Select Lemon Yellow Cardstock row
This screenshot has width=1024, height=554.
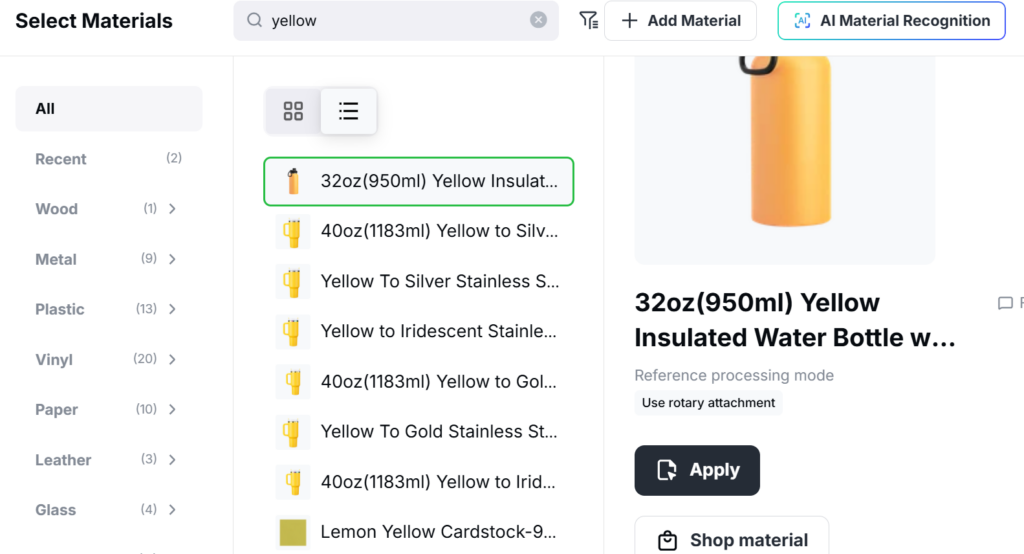[x=419, y=532]
